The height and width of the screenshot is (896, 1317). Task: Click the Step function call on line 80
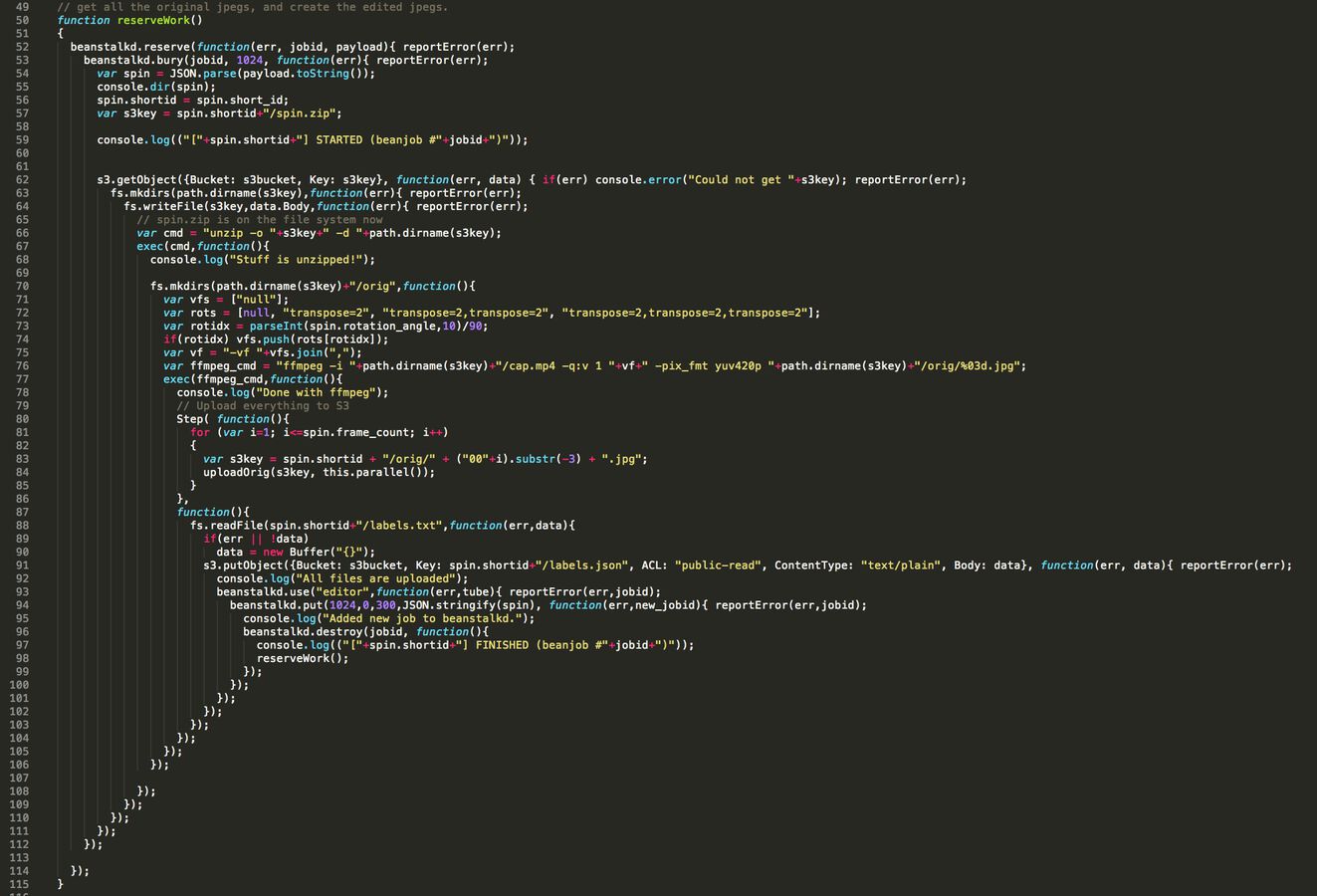coord(189,418)
